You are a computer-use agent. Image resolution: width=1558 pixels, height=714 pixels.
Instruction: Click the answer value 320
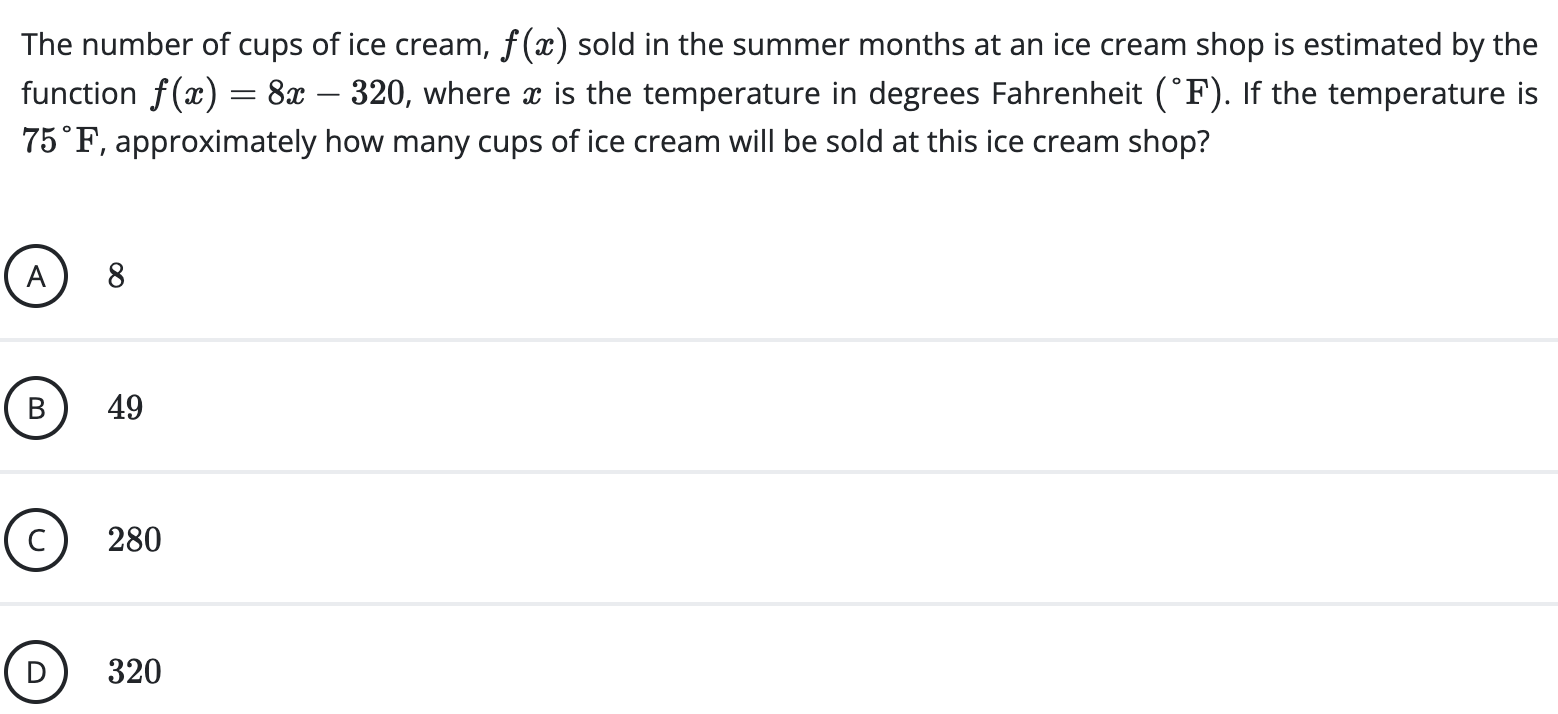[134, 672]
